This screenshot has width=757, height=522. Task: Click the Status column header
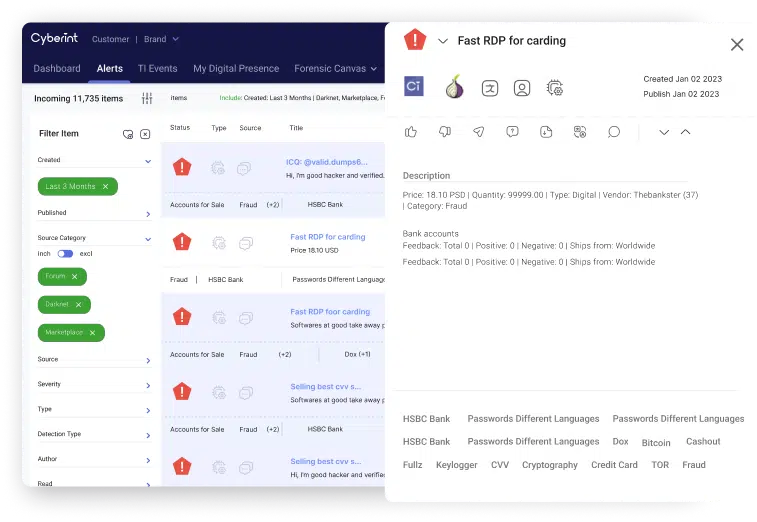coord(180,127)
